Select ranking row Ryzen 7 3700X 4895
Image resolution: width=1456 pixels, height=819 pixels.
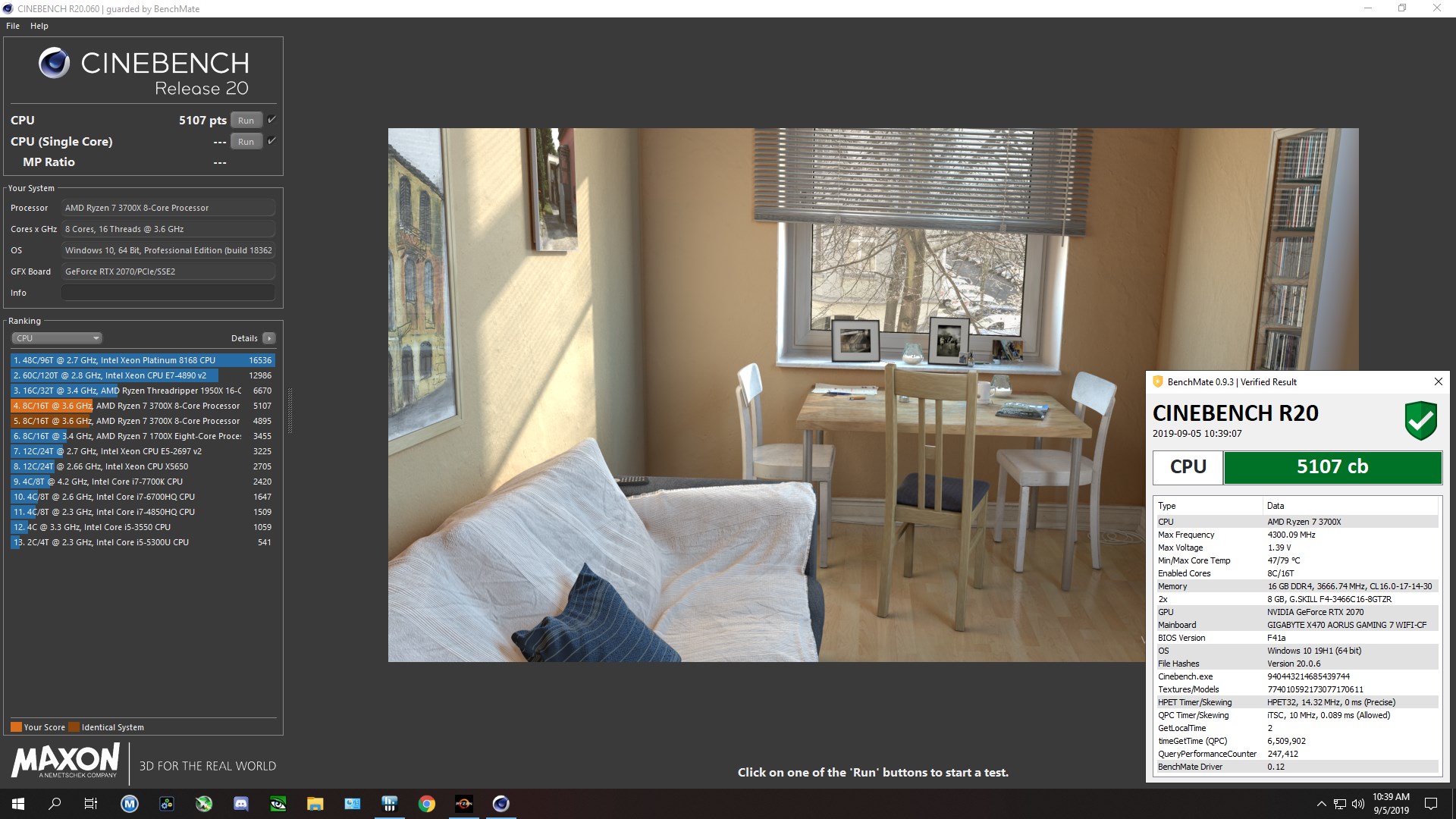coord(143,421)
